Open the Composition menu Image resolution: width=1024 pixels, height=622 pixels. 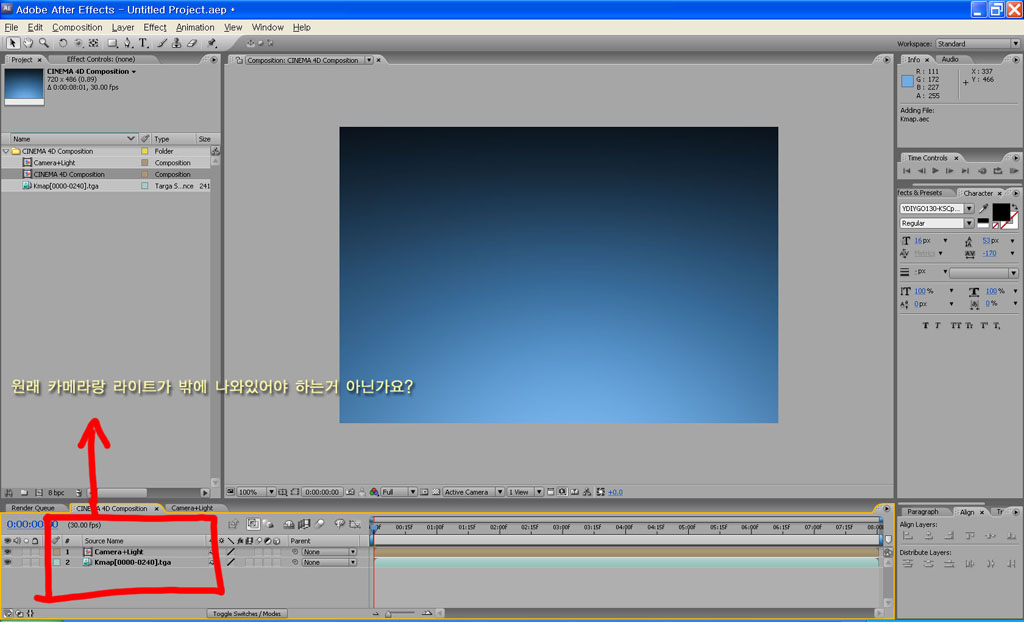point(77,27)
